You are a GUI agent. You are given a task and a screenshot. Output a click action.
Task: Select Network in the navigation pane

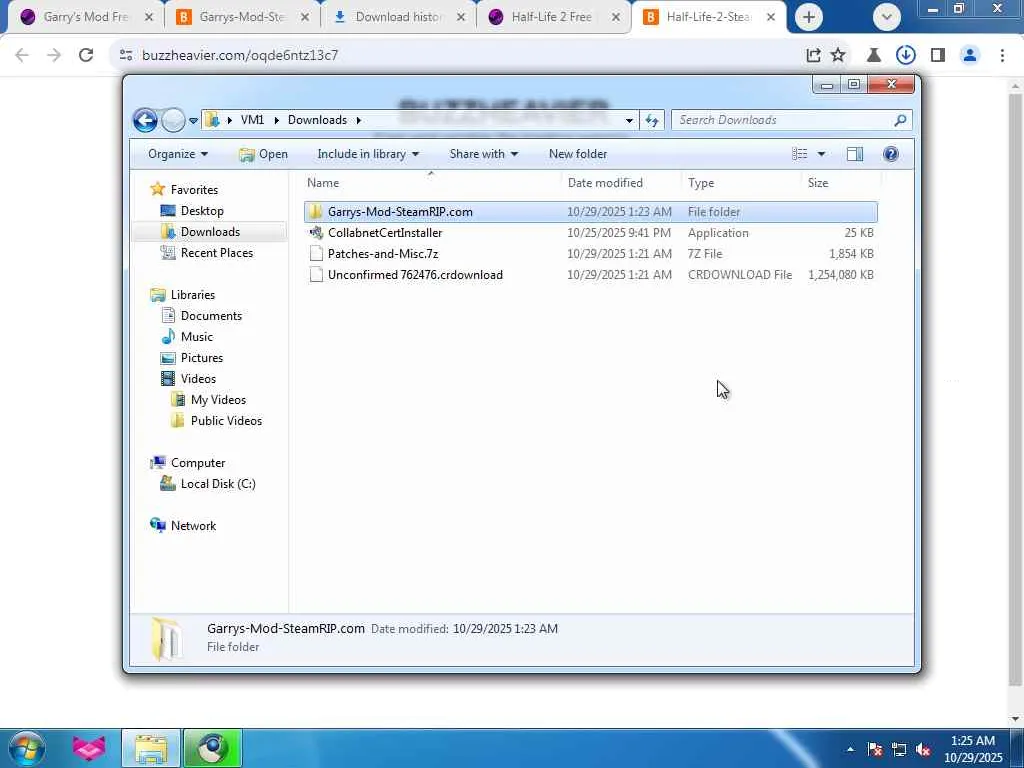pyautogui.click(x=193, y=526)
